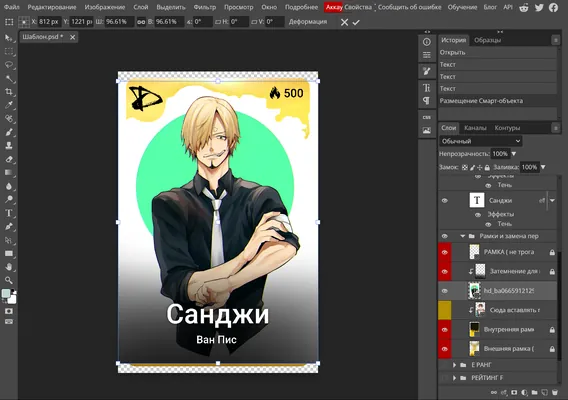
Task: Open the Фильтр menu
Action: 205,7
